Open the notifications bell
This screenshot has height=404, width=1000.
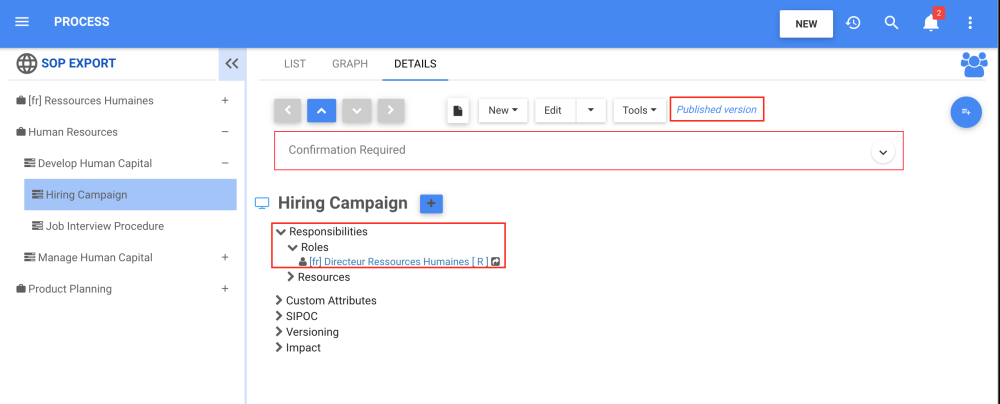coord(931,23)
